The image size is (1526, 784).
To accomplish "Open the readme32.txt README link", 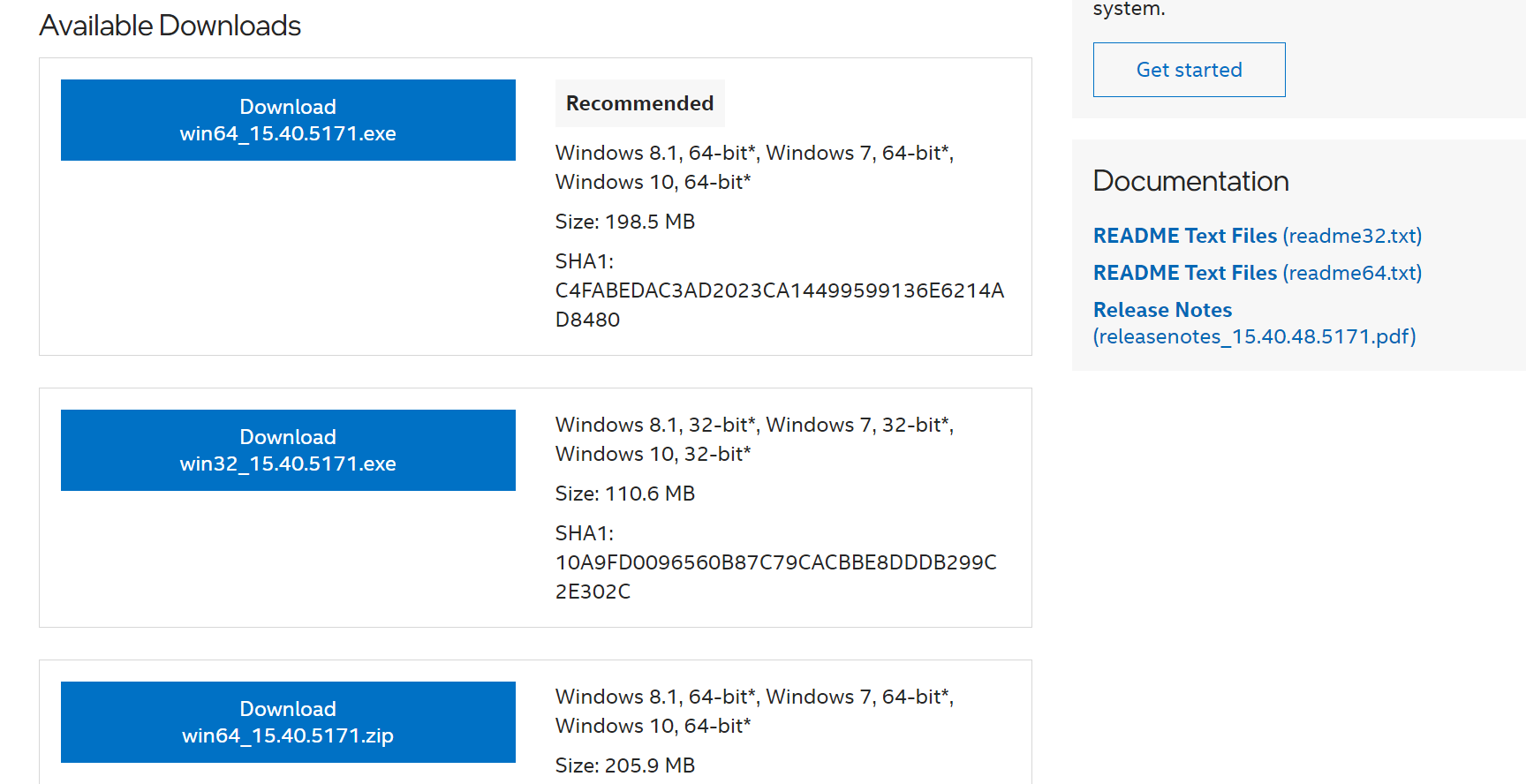I will tap(1257, 236).
